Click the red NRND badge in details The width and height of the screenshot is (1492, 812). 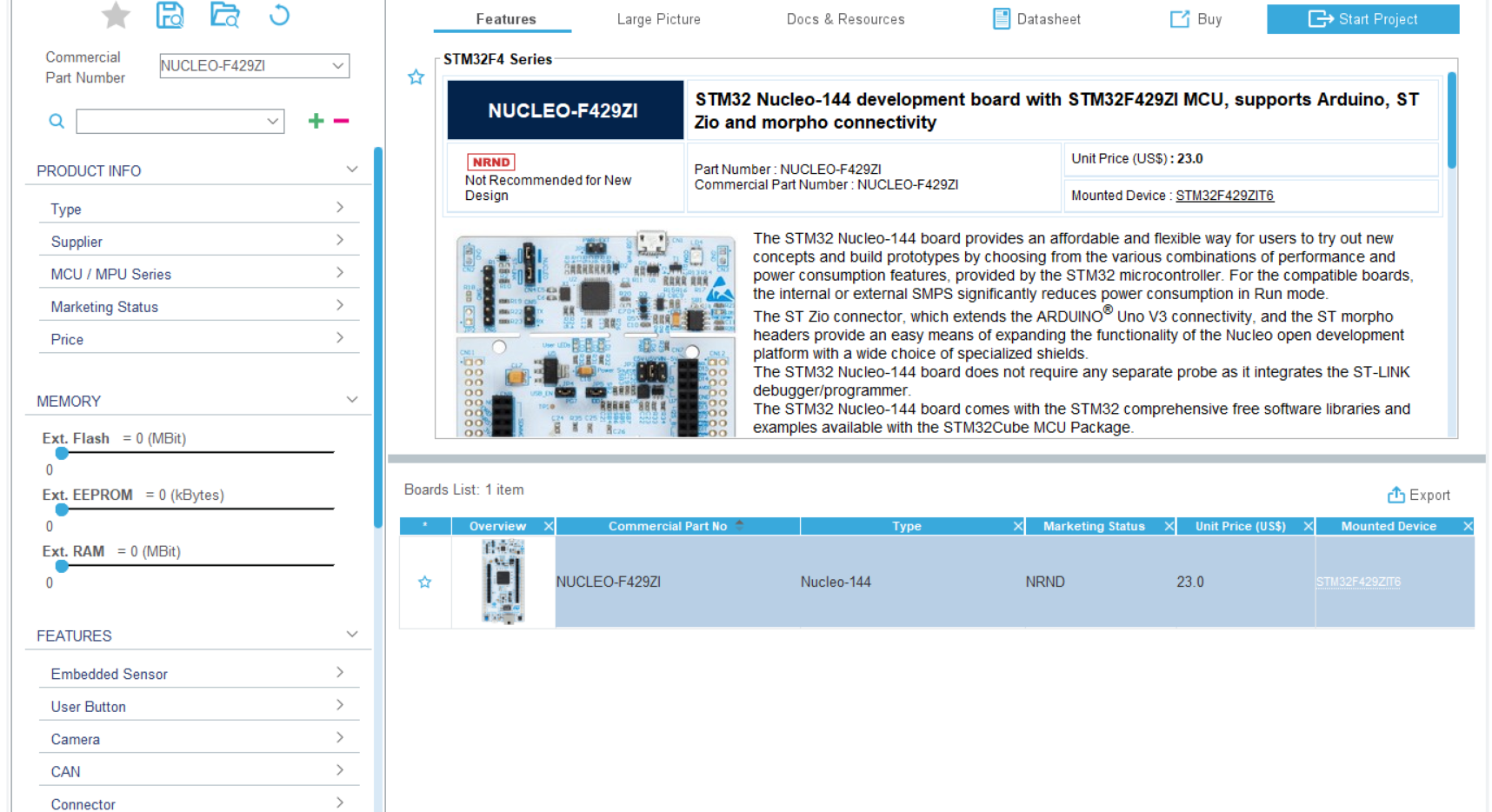491,162
